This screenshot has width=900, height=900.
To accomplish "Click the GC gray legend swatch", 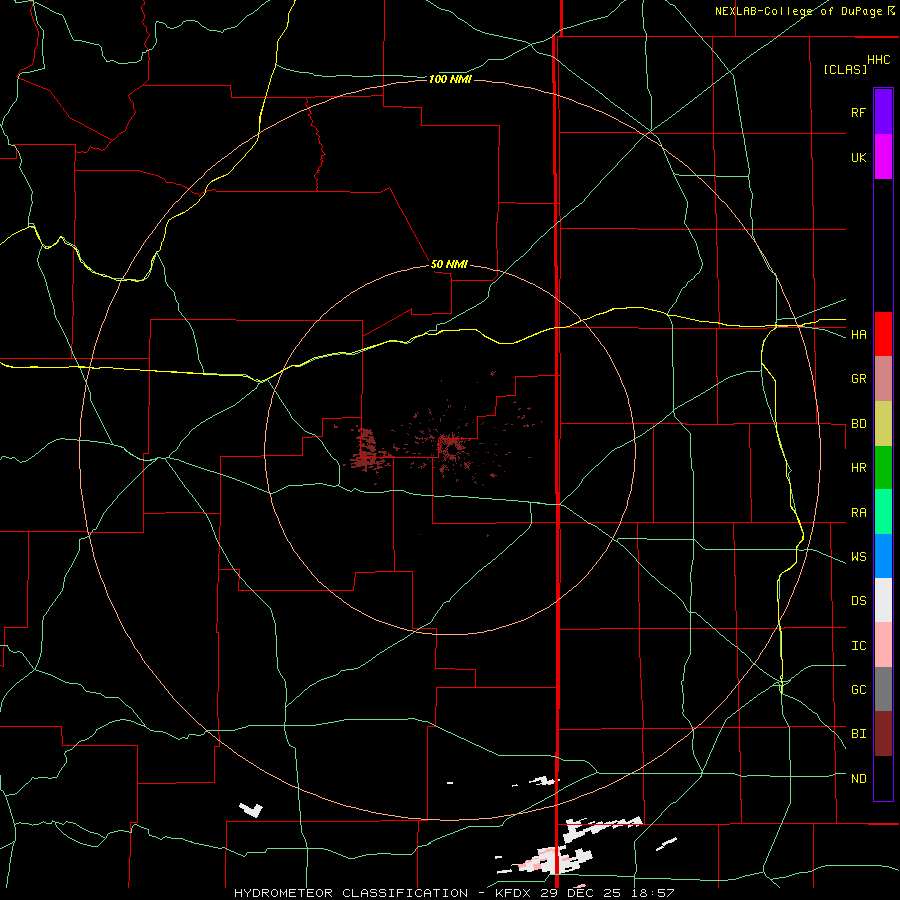I will 883,689.
